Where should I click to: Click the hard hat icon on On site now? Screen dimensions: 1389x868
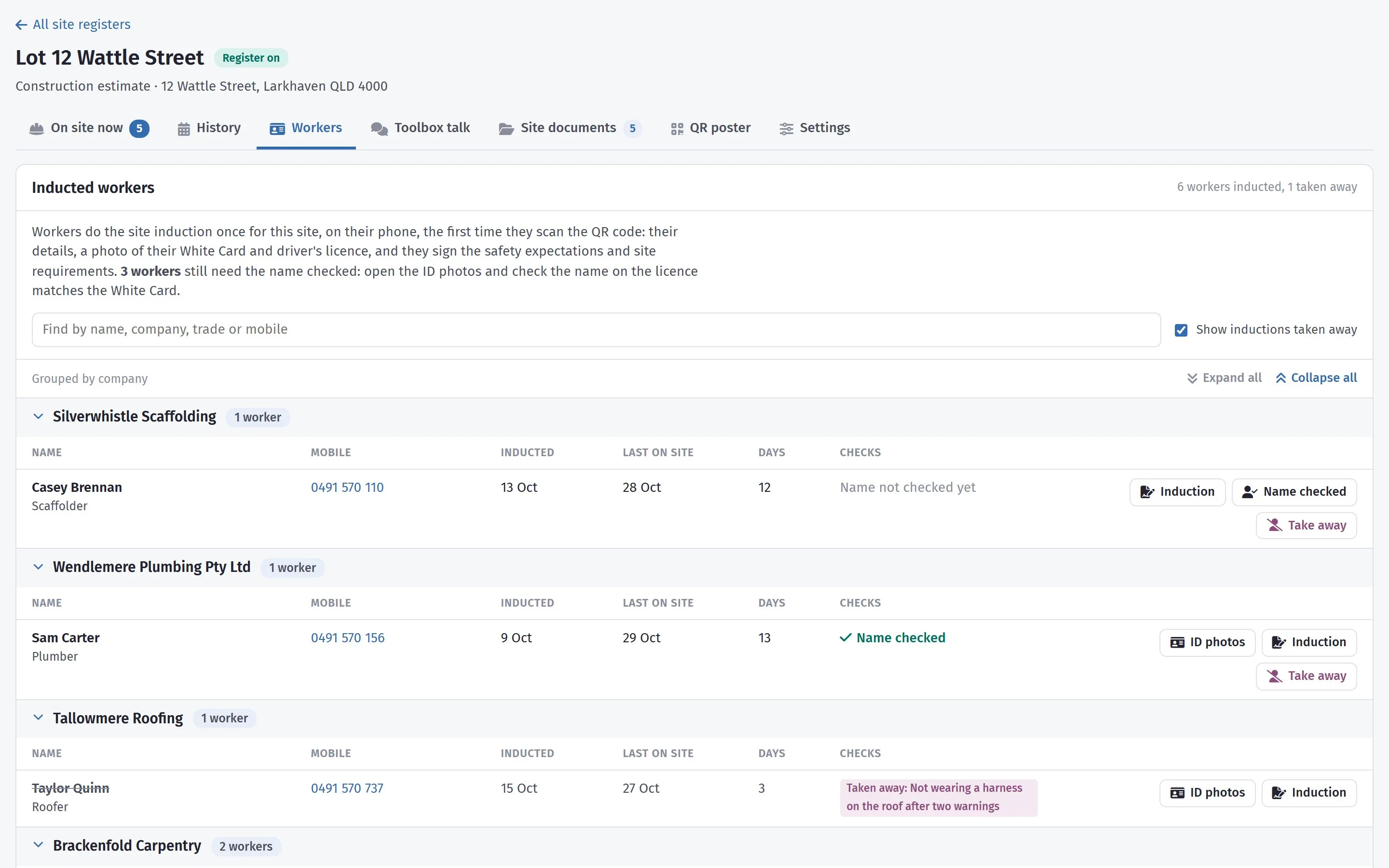coord(37,129)
